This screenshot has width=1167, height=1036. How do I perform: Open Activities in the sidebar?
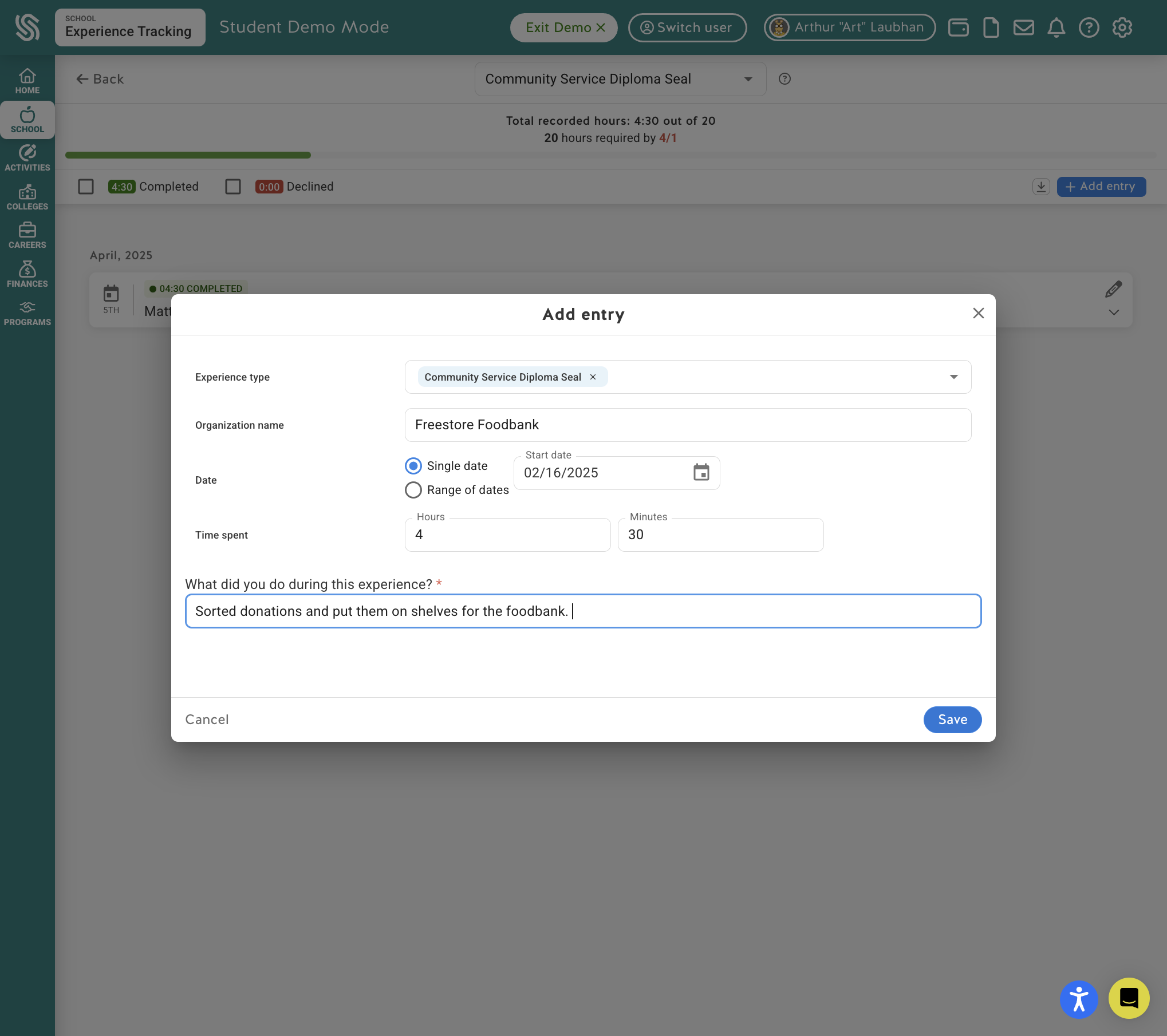[27, 159]
